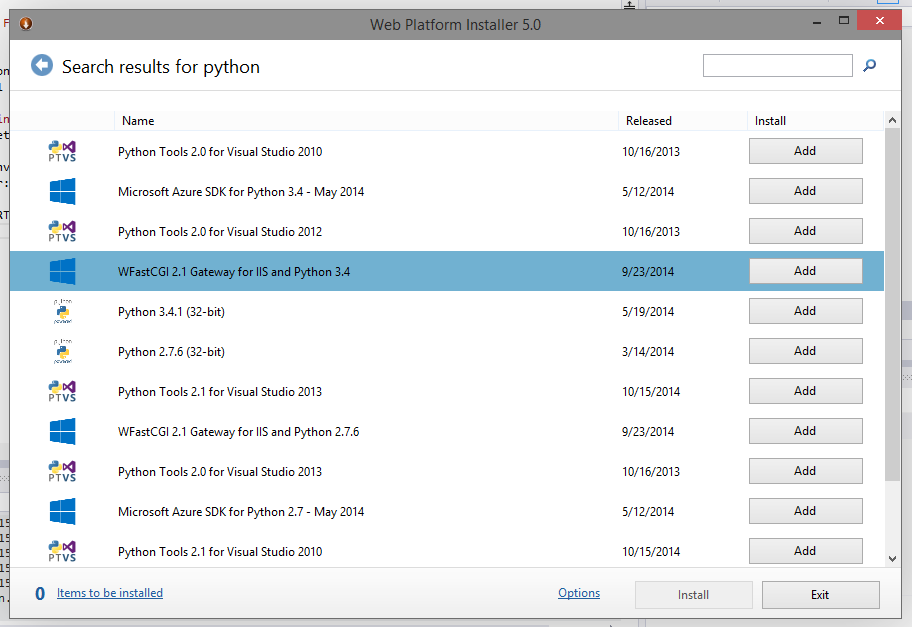912x627 pixels.
Task: Go back using the blue arrow icon
Action: (x=42, y=65)
